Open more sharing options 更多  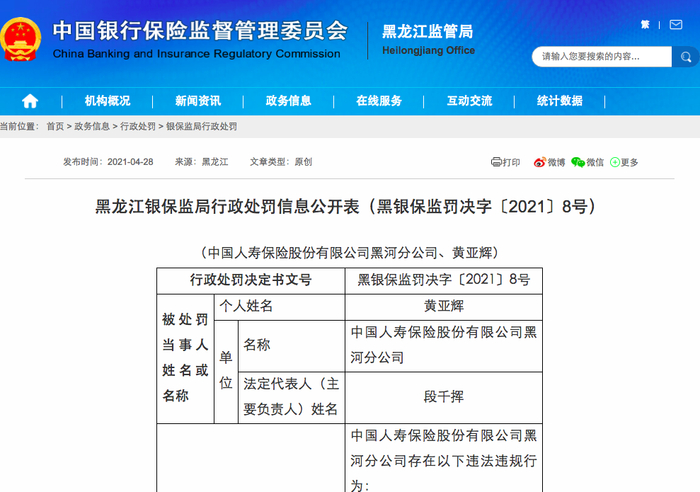point(624,162)
